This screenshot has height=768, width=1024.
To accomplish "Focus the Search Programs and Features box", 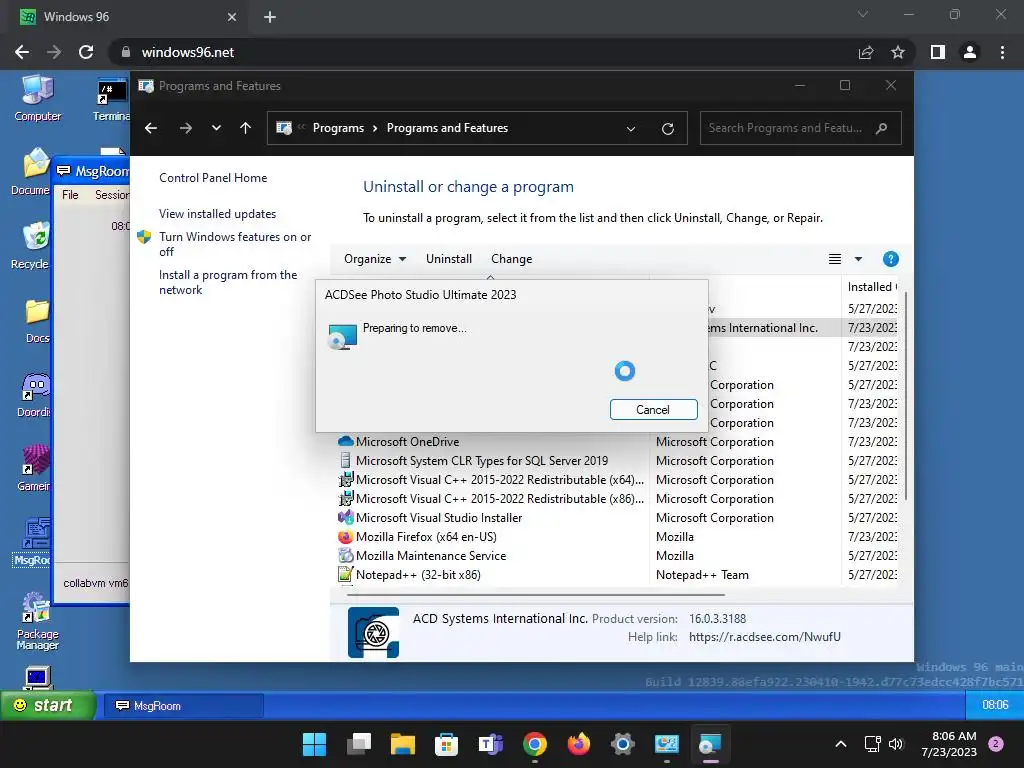I will click(800, 128).
